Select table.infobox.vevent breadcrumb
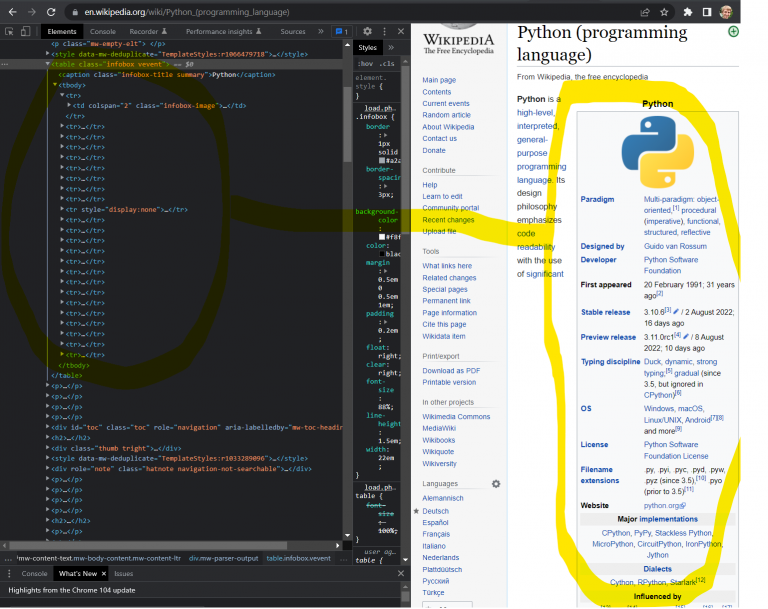 (x=298, y=558)
